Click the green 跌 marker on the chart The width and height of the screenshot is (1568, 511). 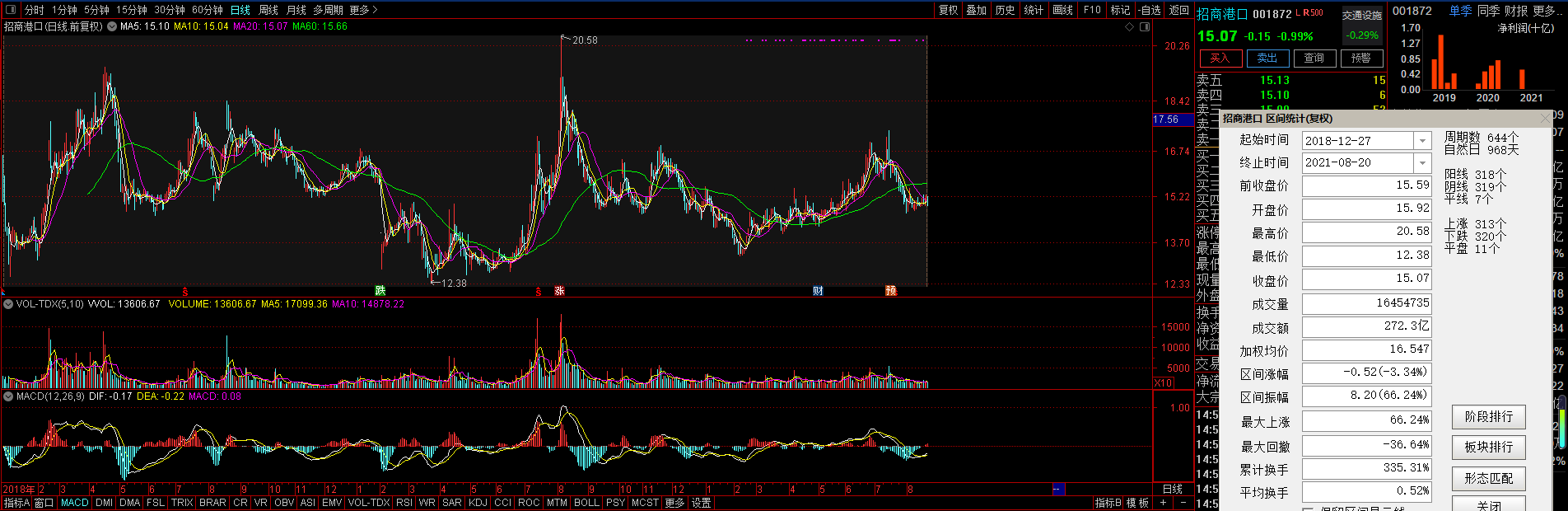tap(380, 291)
